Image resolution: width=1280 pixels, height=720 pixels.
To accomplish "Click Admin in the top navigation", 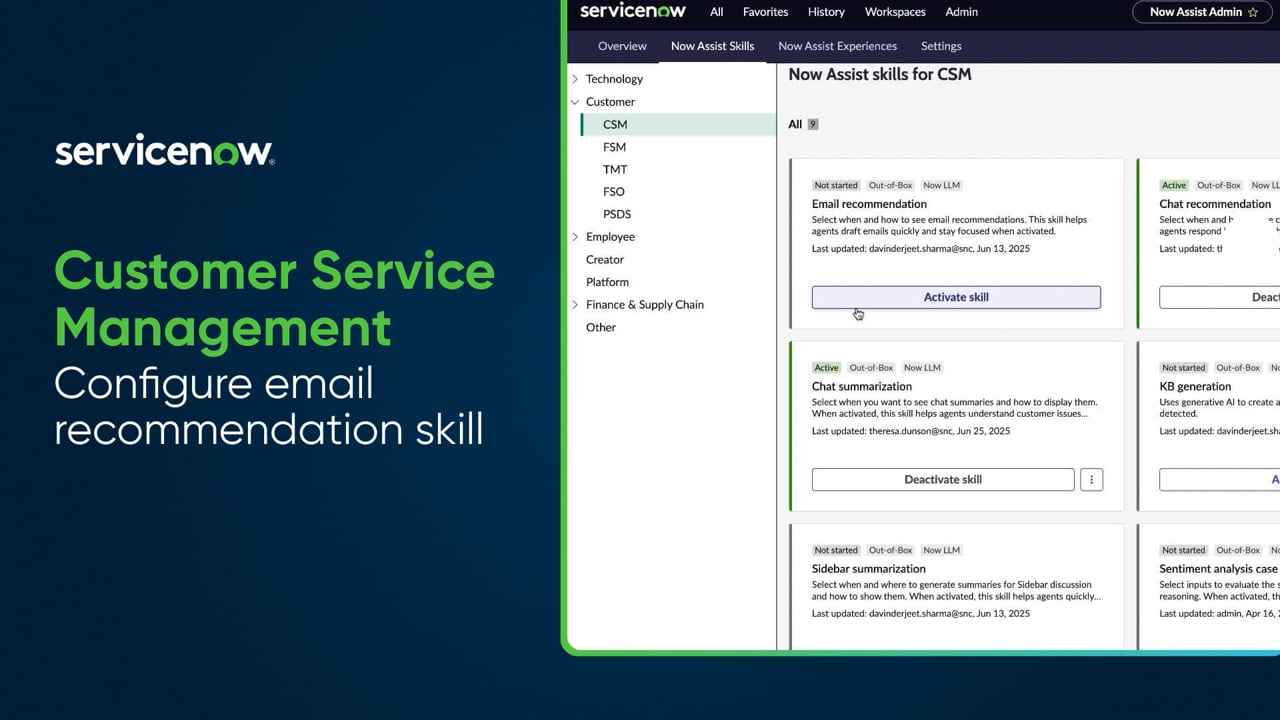I will [x=961, y=11].
